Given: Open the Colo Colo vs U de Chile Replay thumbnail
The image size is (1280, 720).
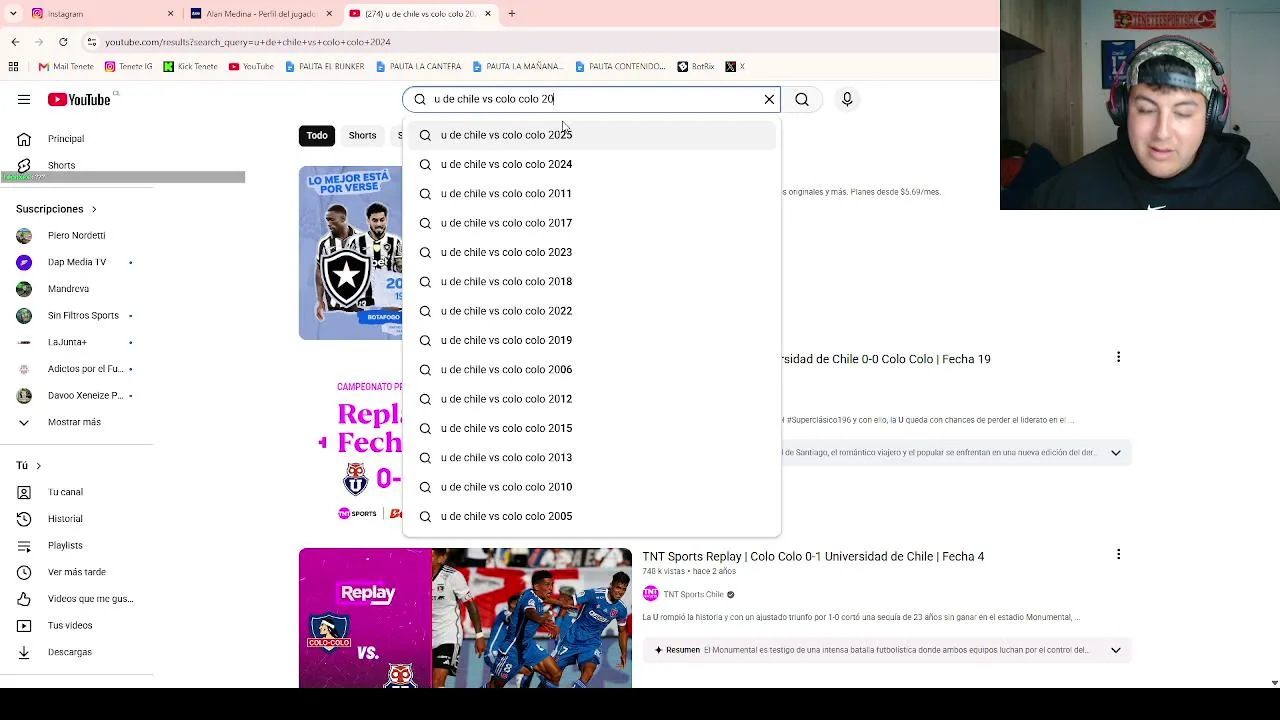Looking at the screenshot, I should tap(465, 618).
